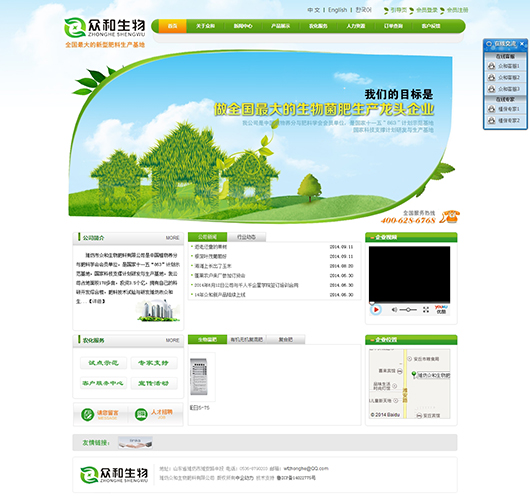Image resolution: width=530 pixels, height=497 pixels.
Task: Close the 在线交流 chat widget
Action: coord(522,44)
